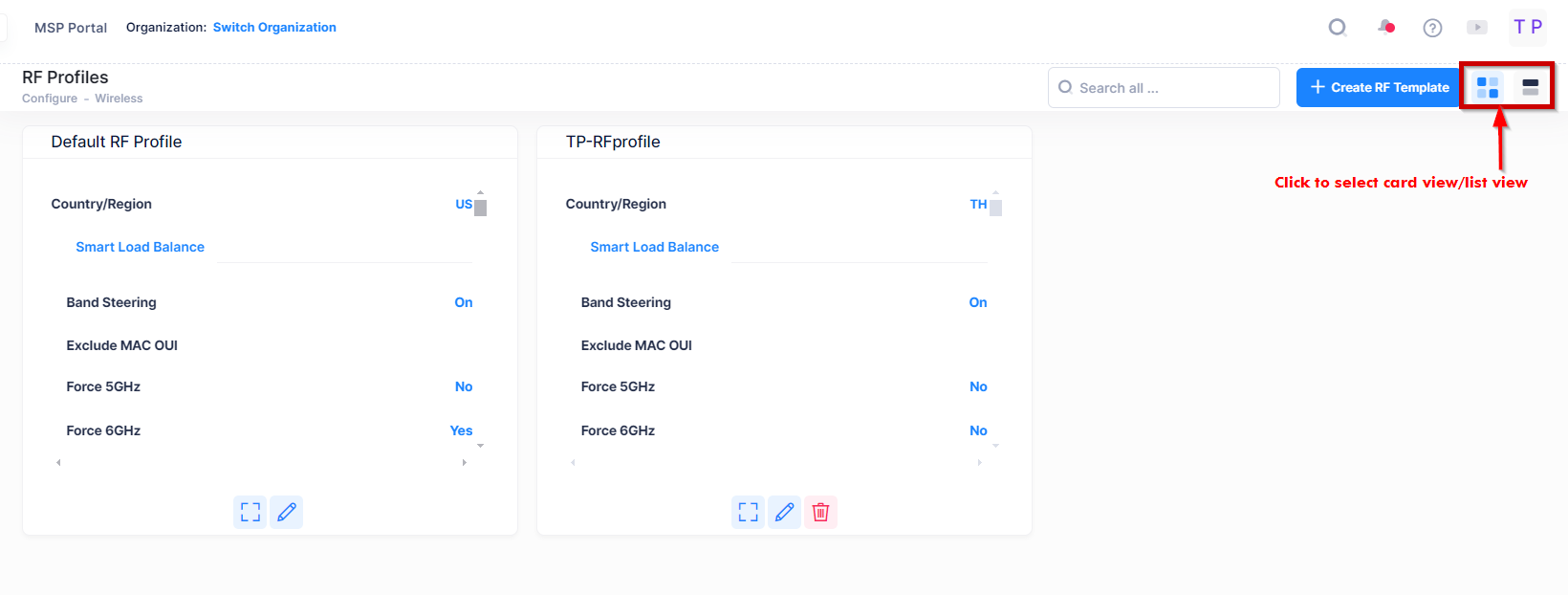1568x595 pixels.
Task: Open the Wireless breadcrumb menu
Action: 119,98
